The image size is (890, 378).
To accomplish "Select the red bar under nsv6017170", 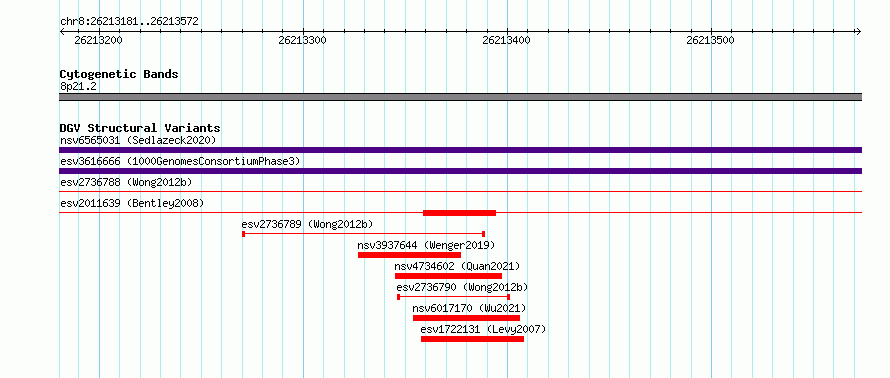I will coord(466,318).
